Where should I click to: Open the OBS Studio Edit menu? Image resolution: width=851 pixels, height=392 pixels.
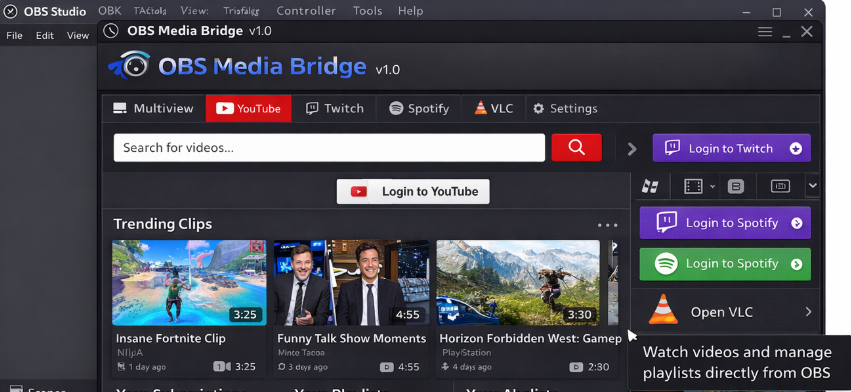coord(45,36)
